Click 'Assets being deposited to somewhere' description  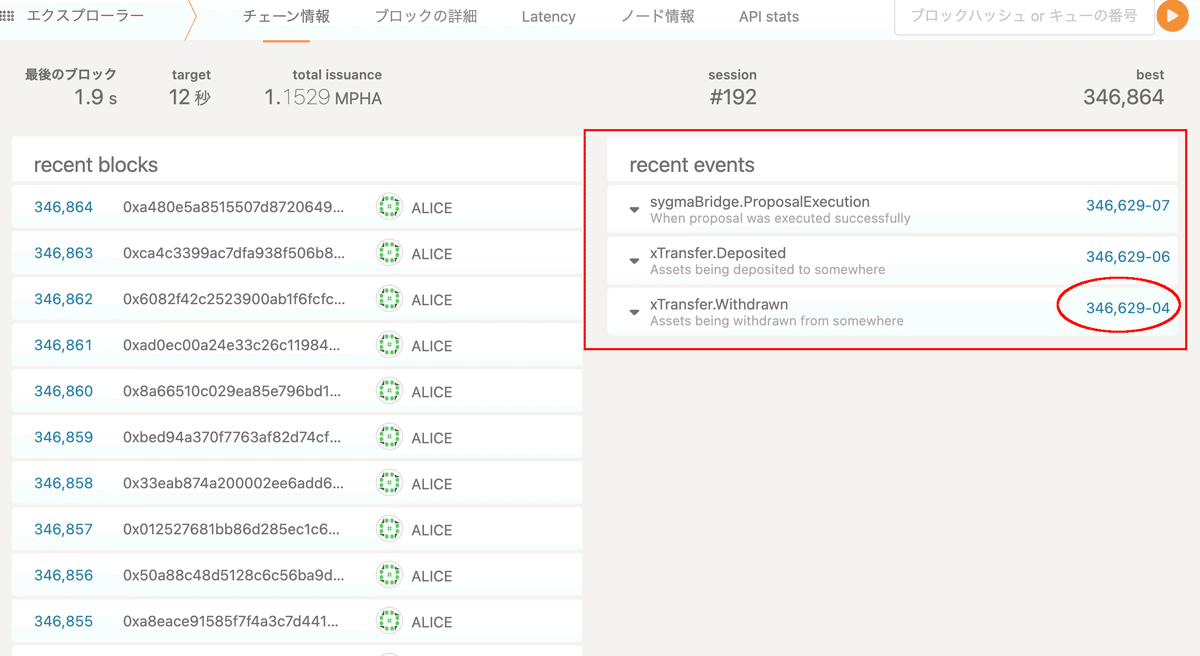click(767, 270)
